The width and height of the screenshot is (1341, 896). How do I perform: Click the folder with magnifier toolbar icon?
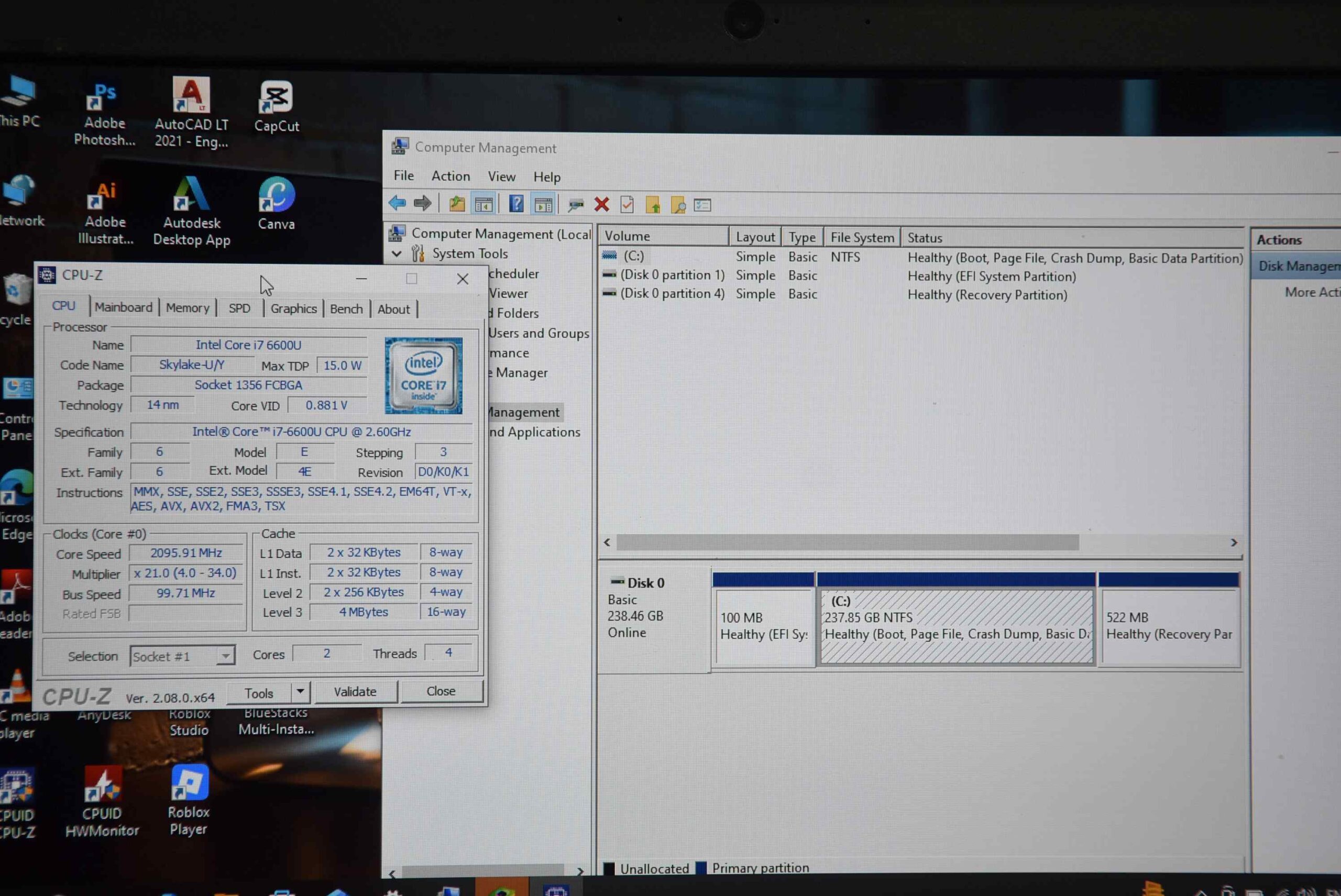pos(678,205)
